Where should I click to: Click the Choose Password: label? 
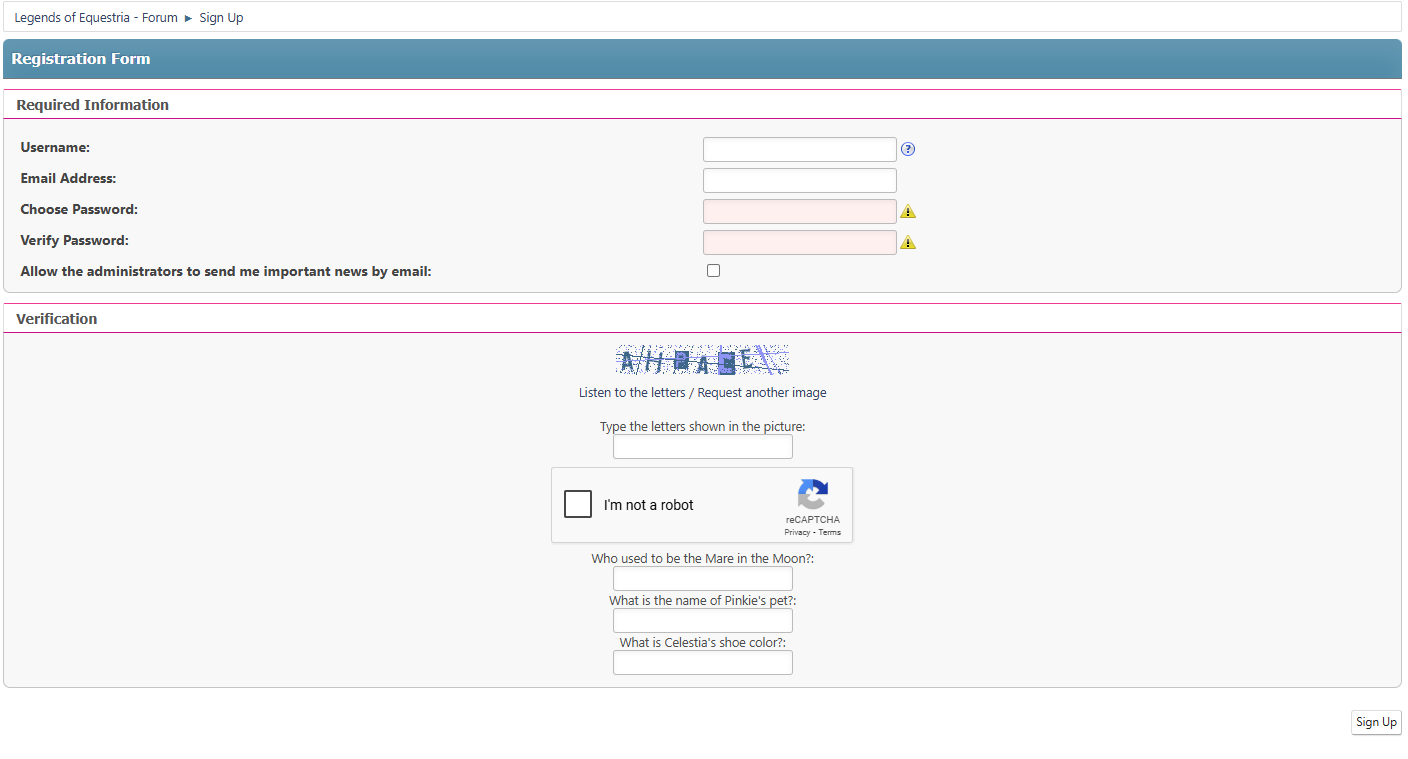coord(79,209)
